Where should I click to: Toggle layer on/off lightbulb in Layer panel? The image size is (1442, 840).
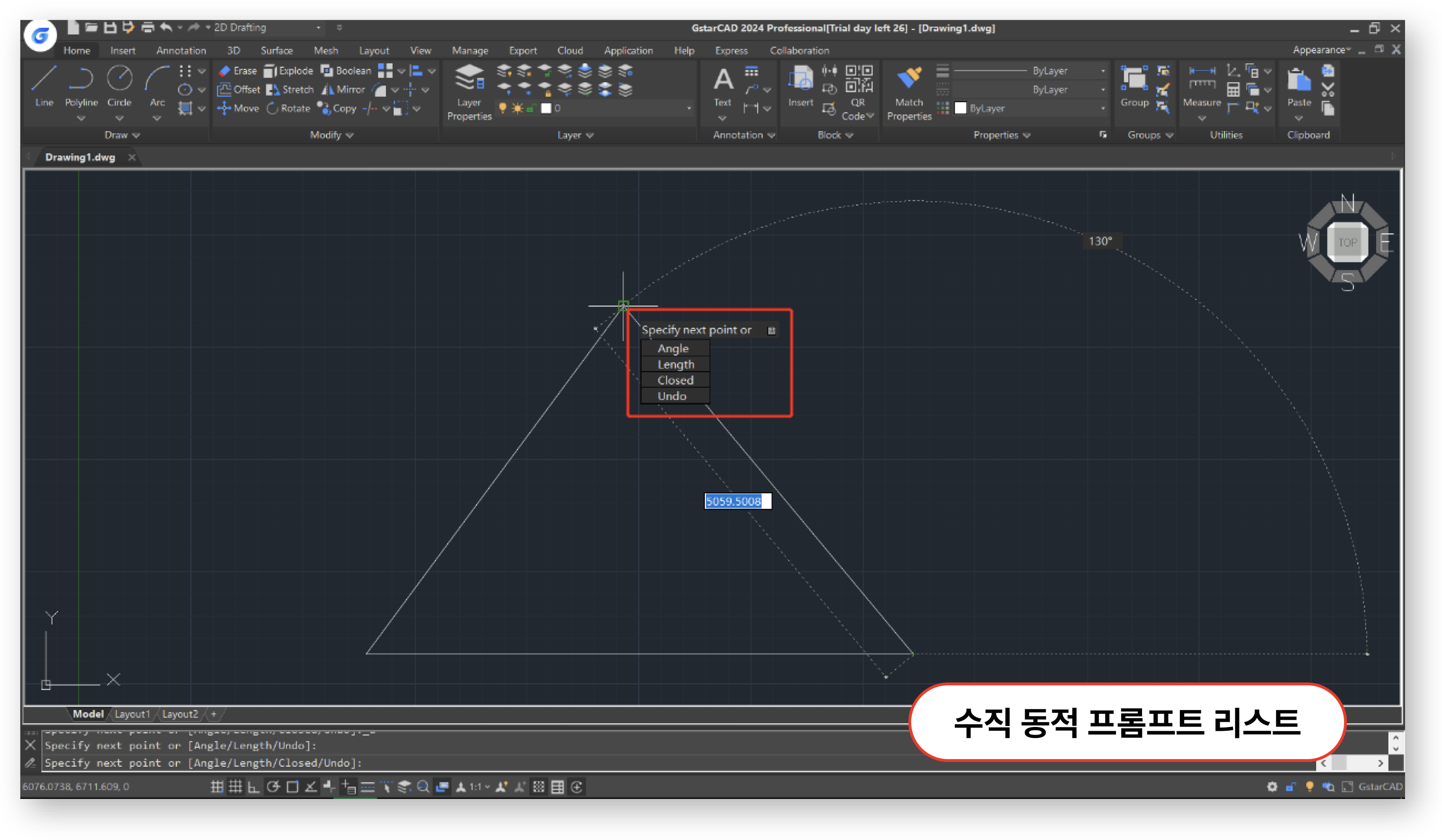(502, 107)
